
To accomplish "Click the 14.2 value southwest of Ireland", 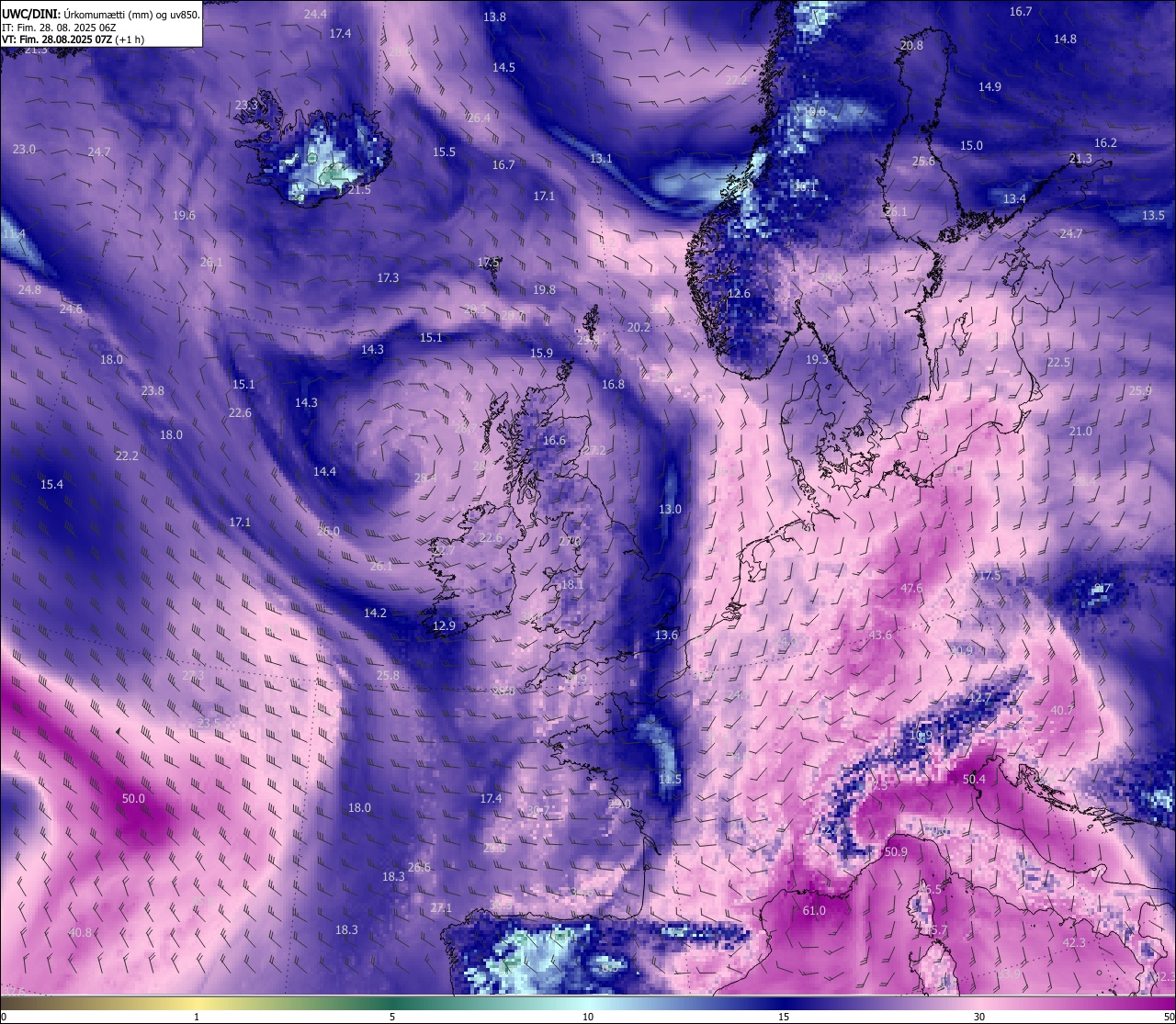I will coord(375,613).
